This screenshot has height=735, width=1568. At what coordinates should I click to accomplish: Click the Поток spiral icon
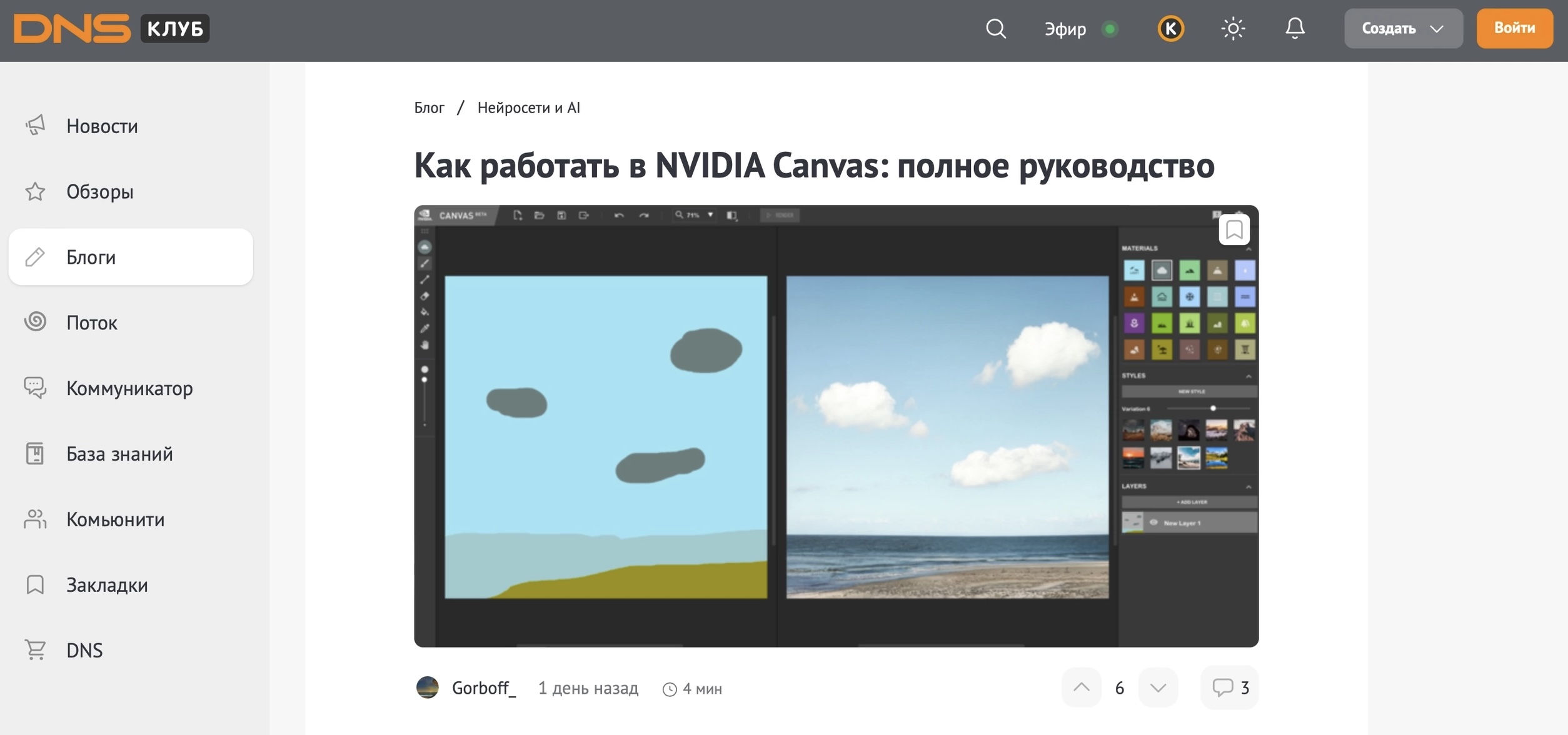[x=36, y=322]
